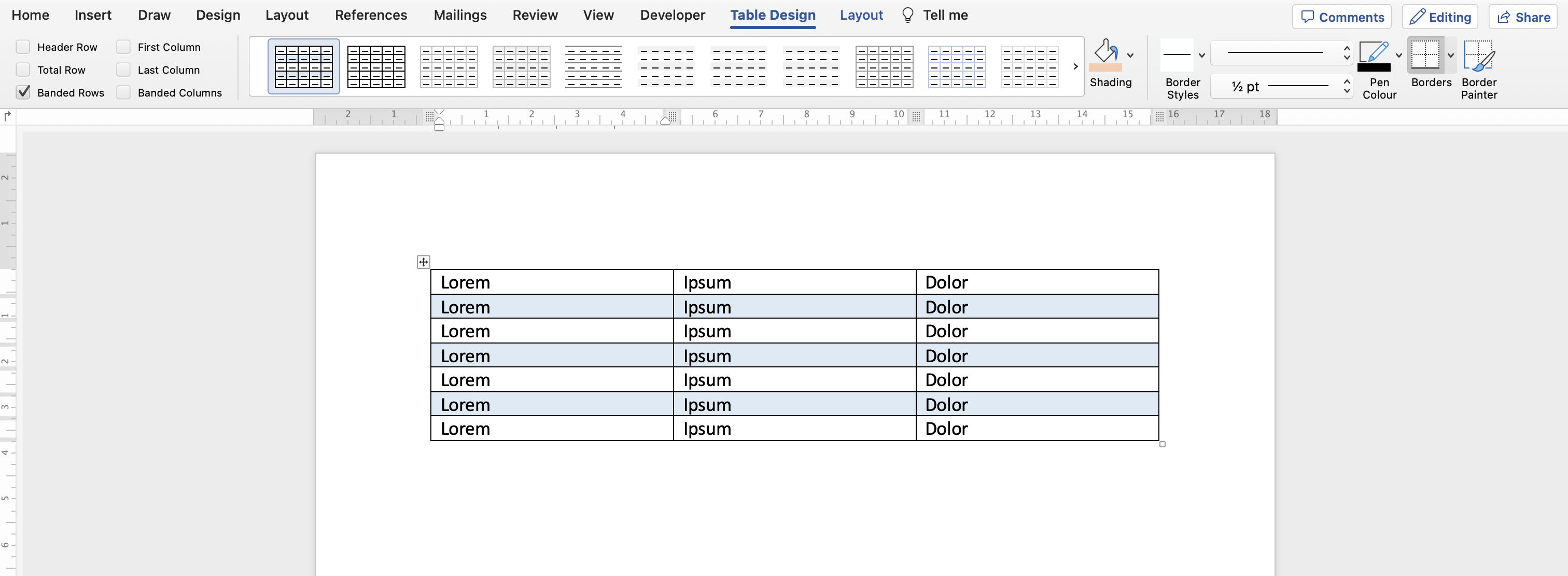
Task: Open the Shading colour dropdown arrow
Action: [x=1130, y=56]
